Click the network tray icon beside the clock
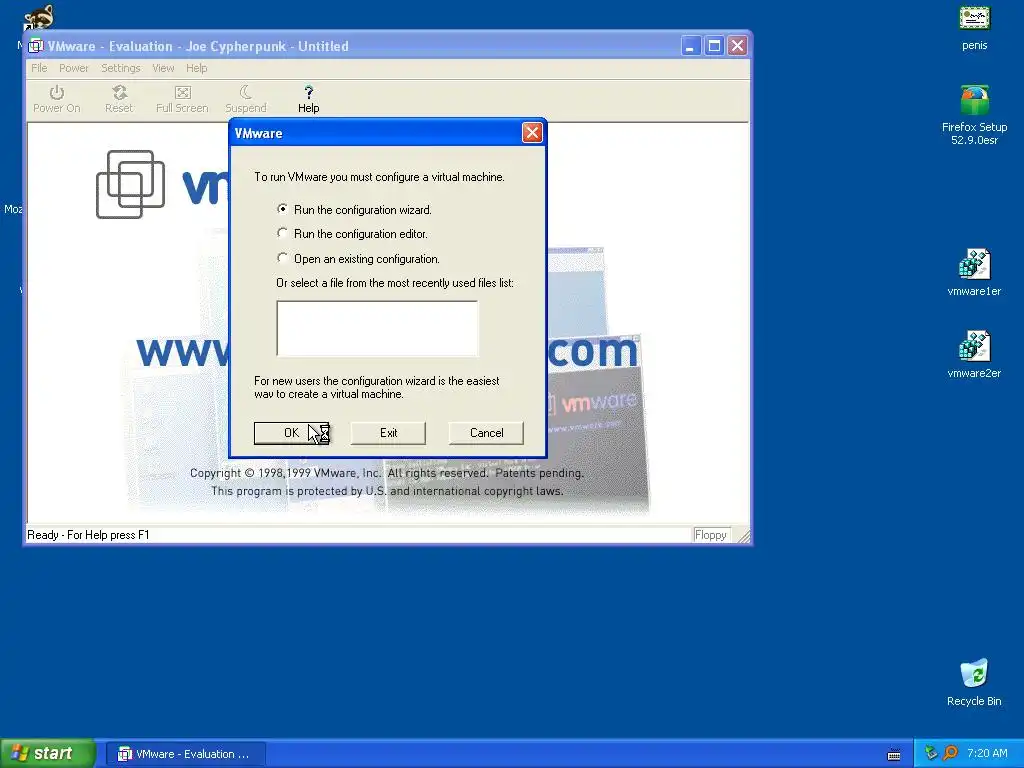The height and width of the screenshot is (768, 1024). pyautogui.click(x=931, y=753)
